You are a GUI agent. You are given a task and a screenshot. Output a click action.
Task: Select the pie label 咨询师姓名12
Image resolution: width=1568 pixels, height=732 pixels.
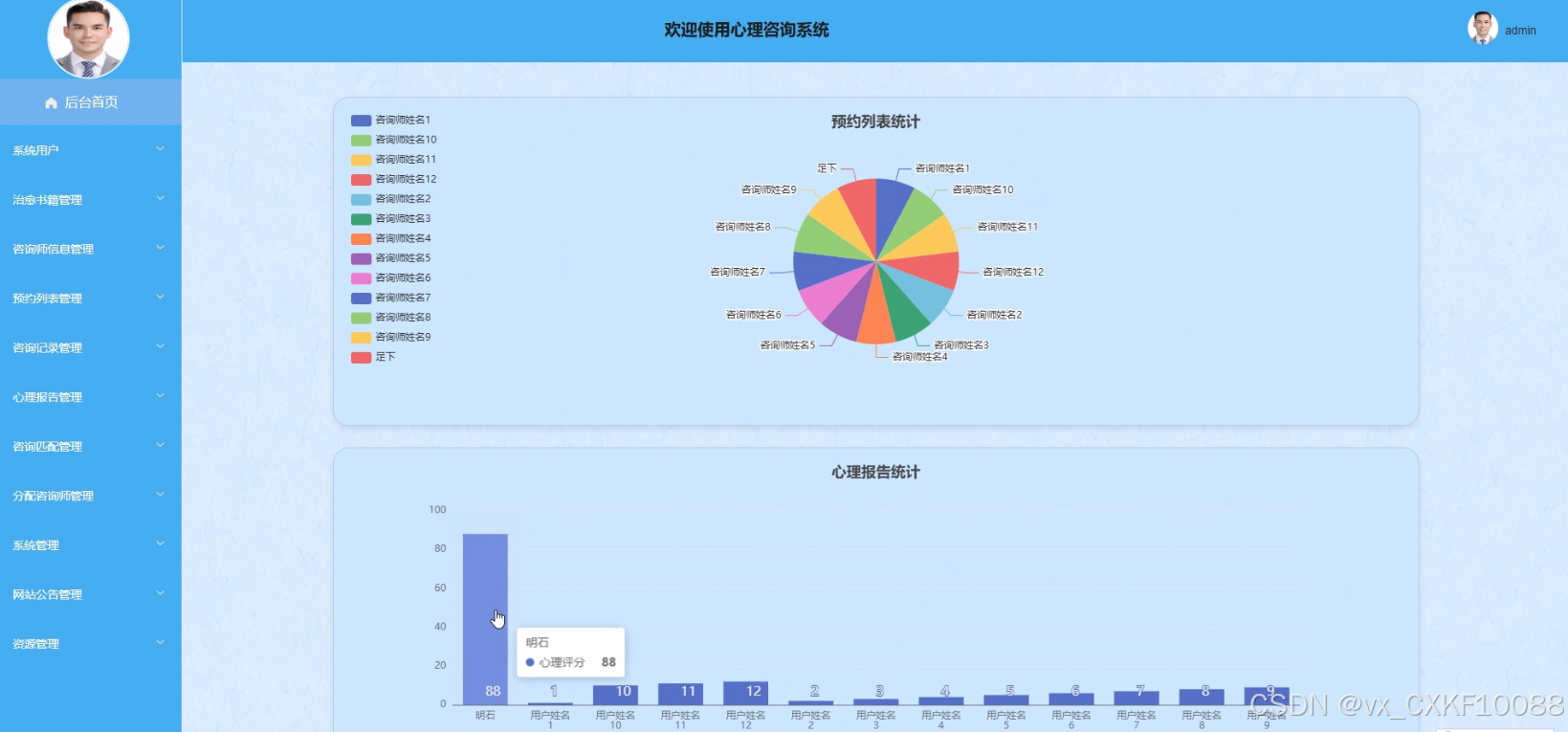pos(1013,272)
